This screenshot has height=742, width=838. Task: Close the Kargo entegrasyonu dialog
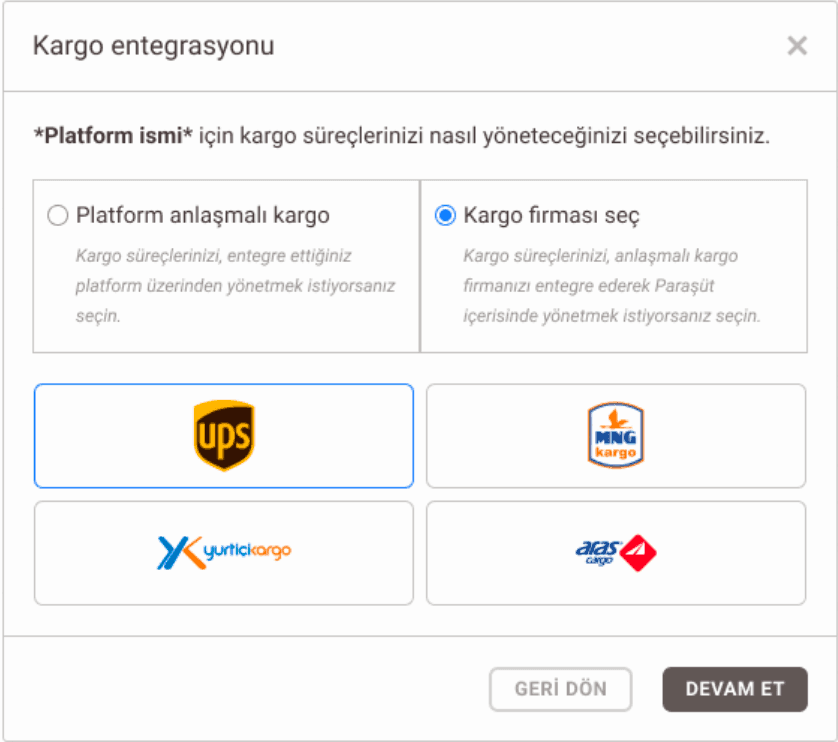(x=797, y=45)
